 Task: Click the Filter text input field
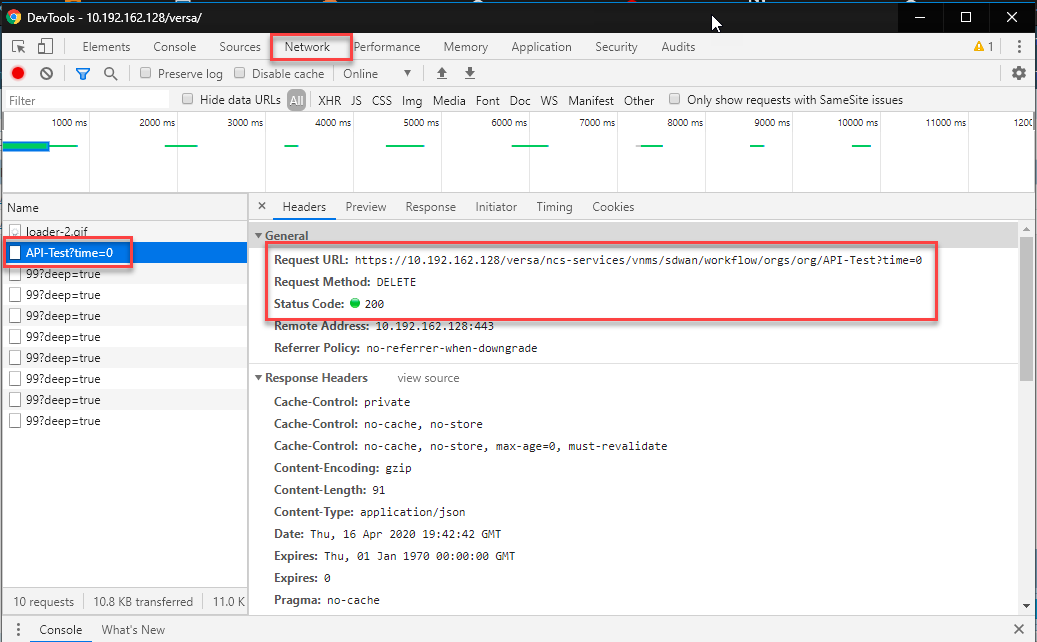coord(87,100)
